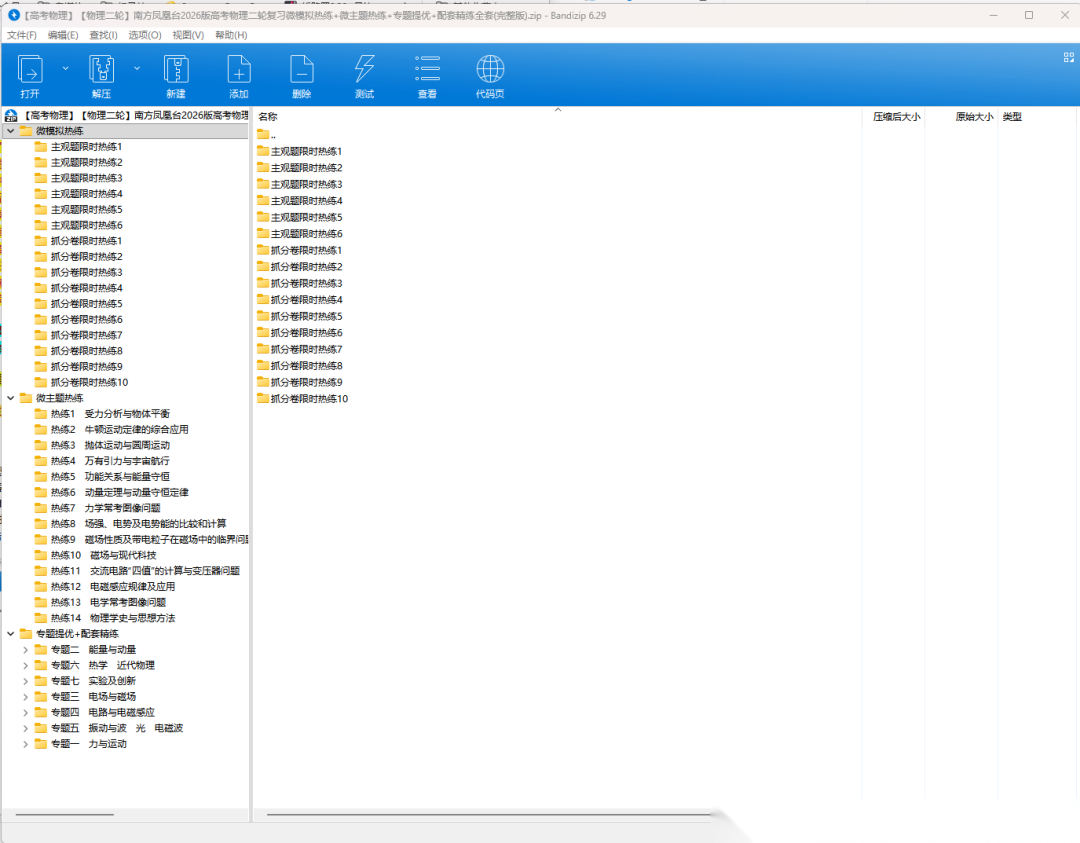This screenshot has width=1080, height=843.
Task: Expand the 专题七 实验及创新 folder
Action: (x=26, y=681)
